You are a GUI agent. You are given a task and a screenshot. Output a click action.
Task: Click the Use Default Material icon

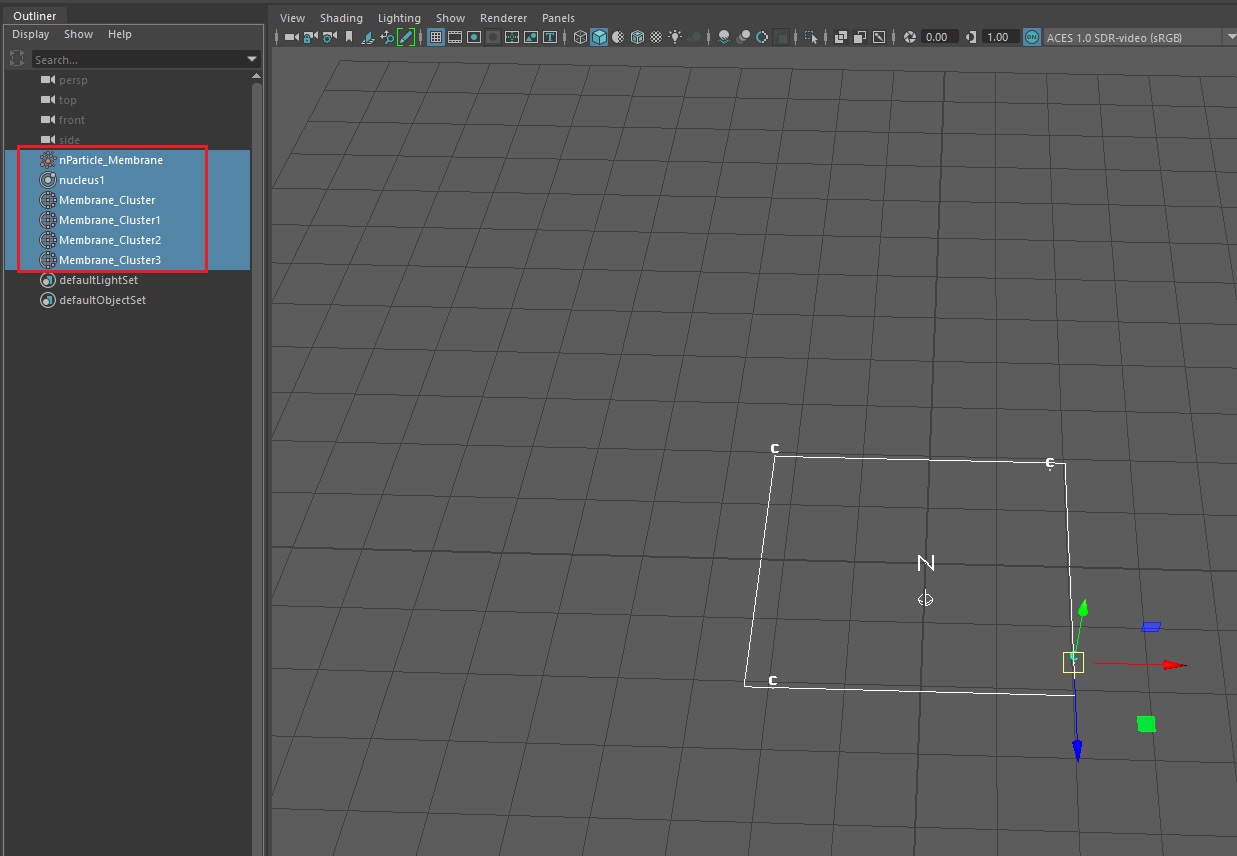(618, 37)
